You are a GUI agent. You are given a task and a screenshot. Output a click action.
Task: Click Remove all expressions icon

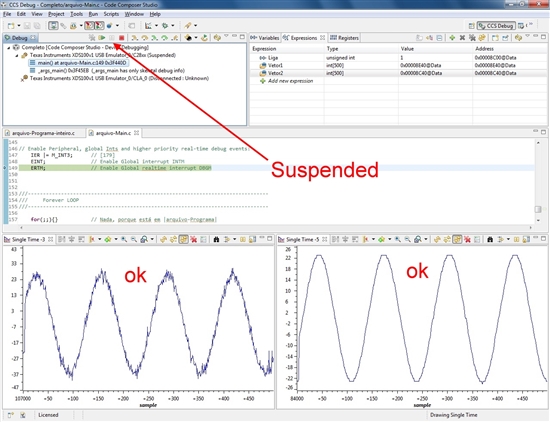point(472,38)
